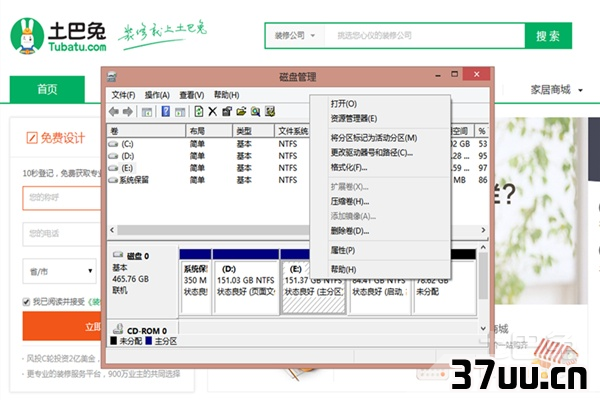The height and width of the screenshot is (400, 600).
Task: Open the 装修公司 search category dropdown
Action: click(294, 36)
